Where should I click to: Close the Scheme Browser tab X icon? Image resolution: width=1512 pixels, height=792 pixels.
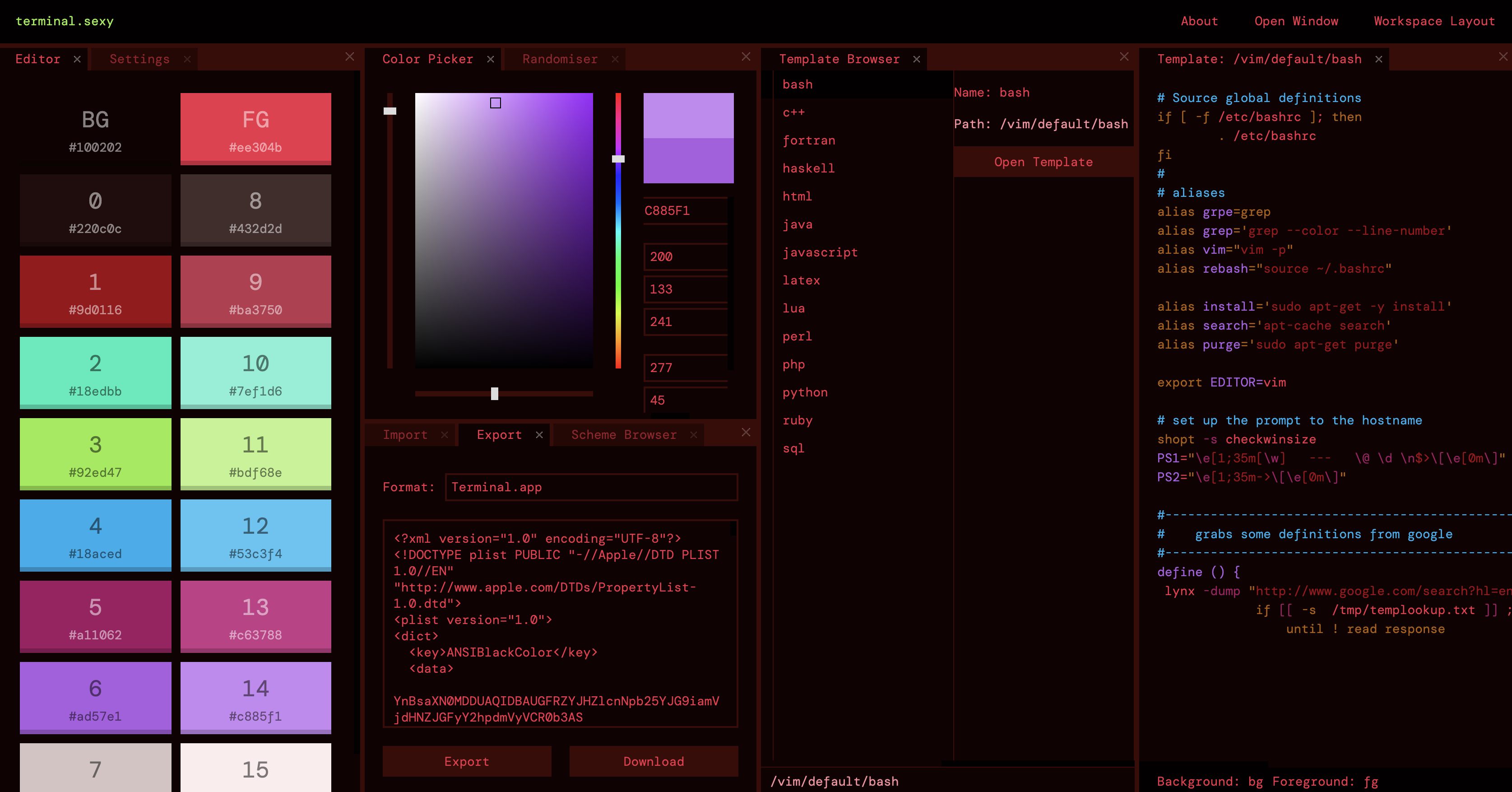[694, 435]
